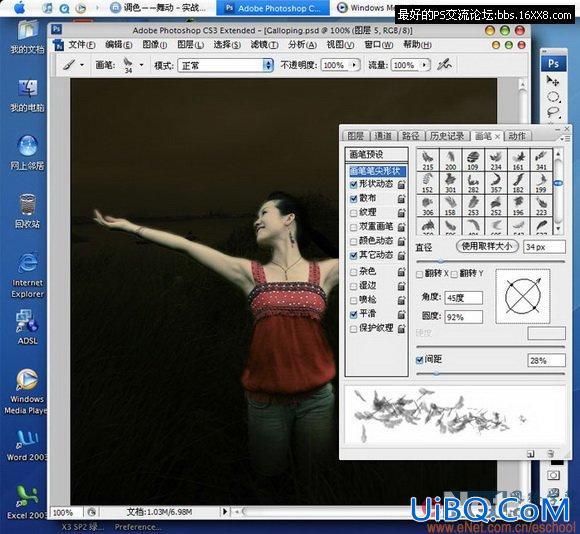The height and width of the screenshot is (534, 580).
Task: Uncheck the 形状动态 checkbox
Action: [x=353, y=184]
